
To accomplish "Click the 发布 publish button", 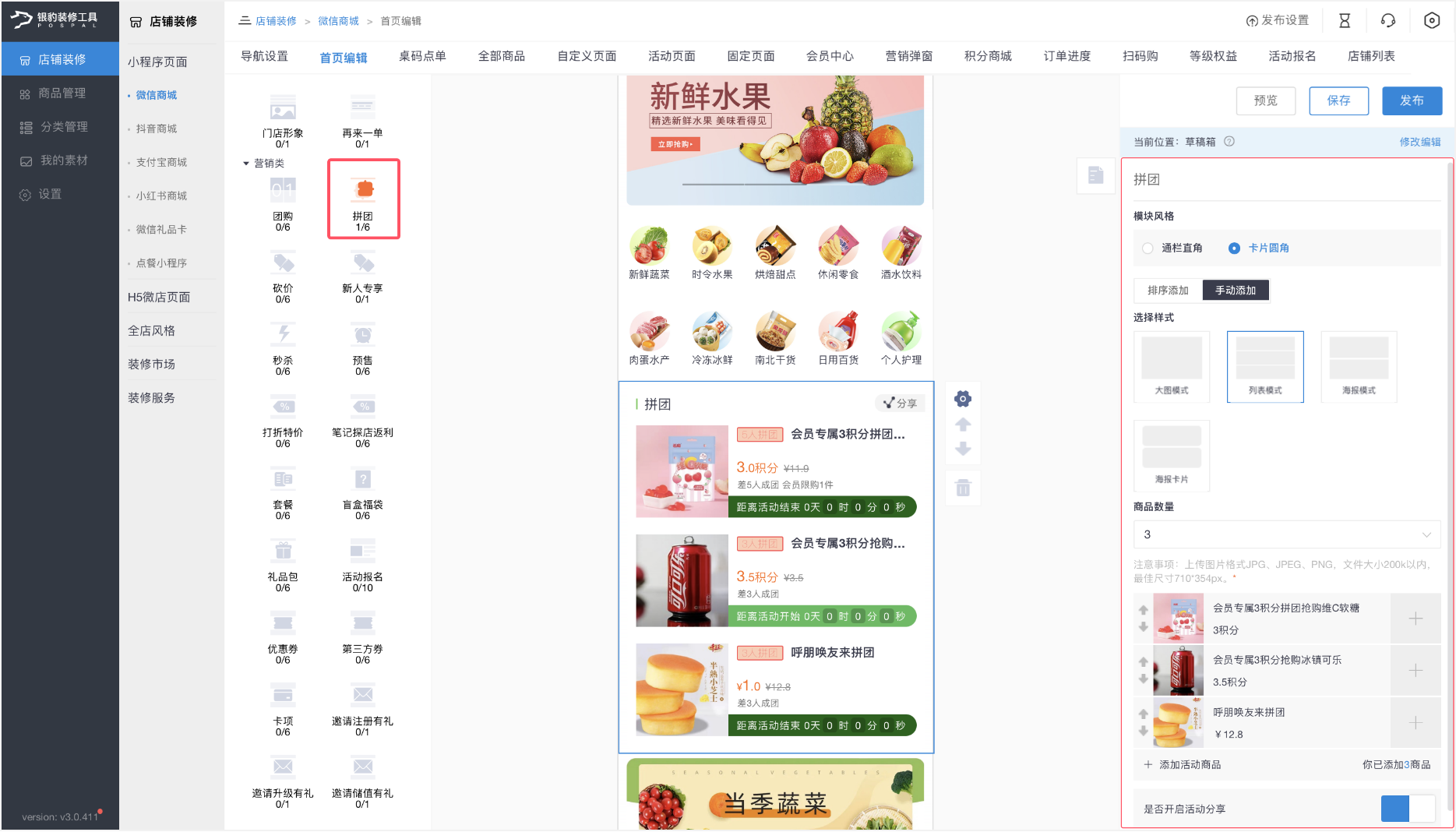I will point(1412,100).
